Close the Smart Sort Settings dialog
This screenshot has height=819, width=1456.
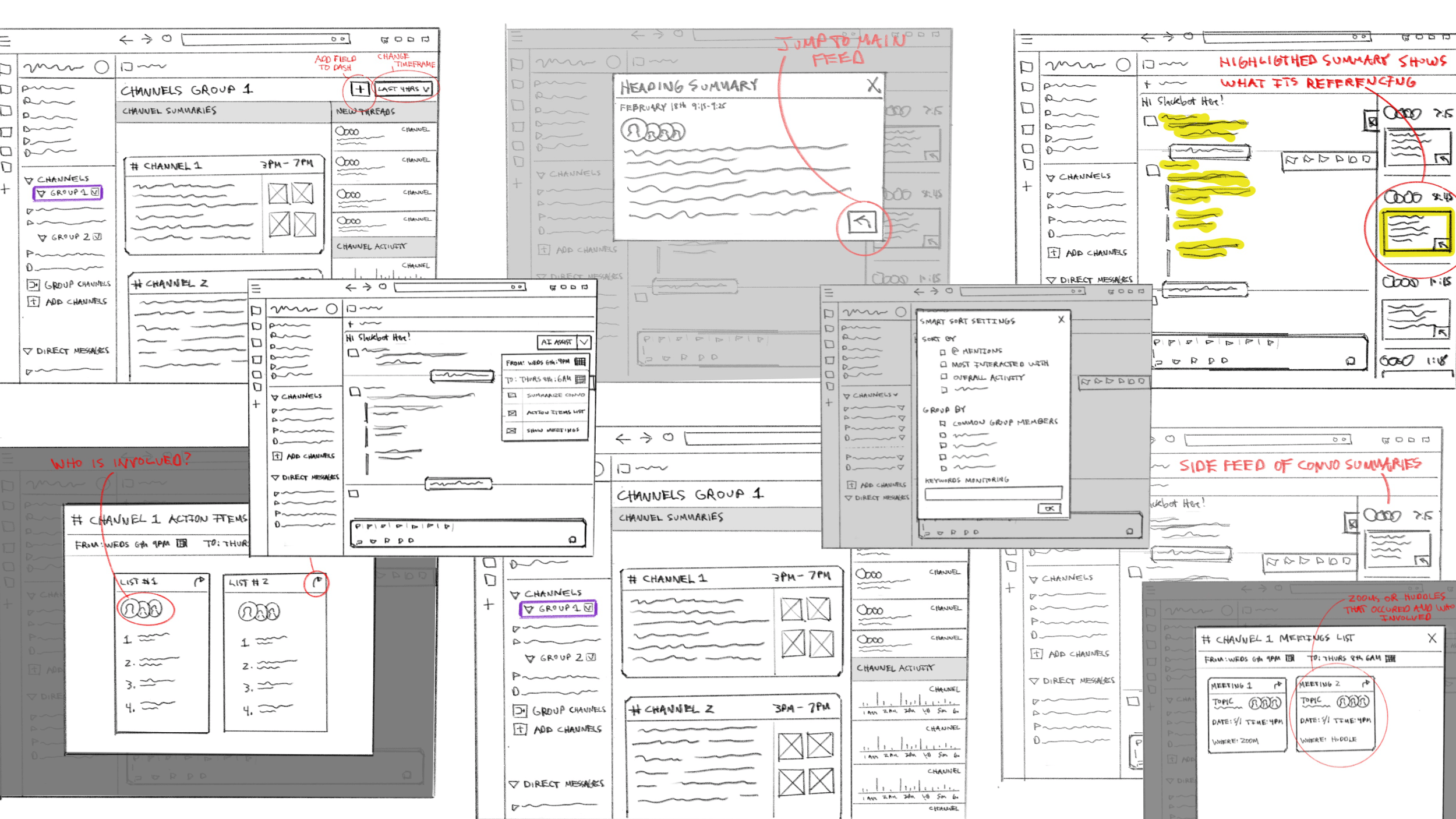click(x=1061, y=319)
